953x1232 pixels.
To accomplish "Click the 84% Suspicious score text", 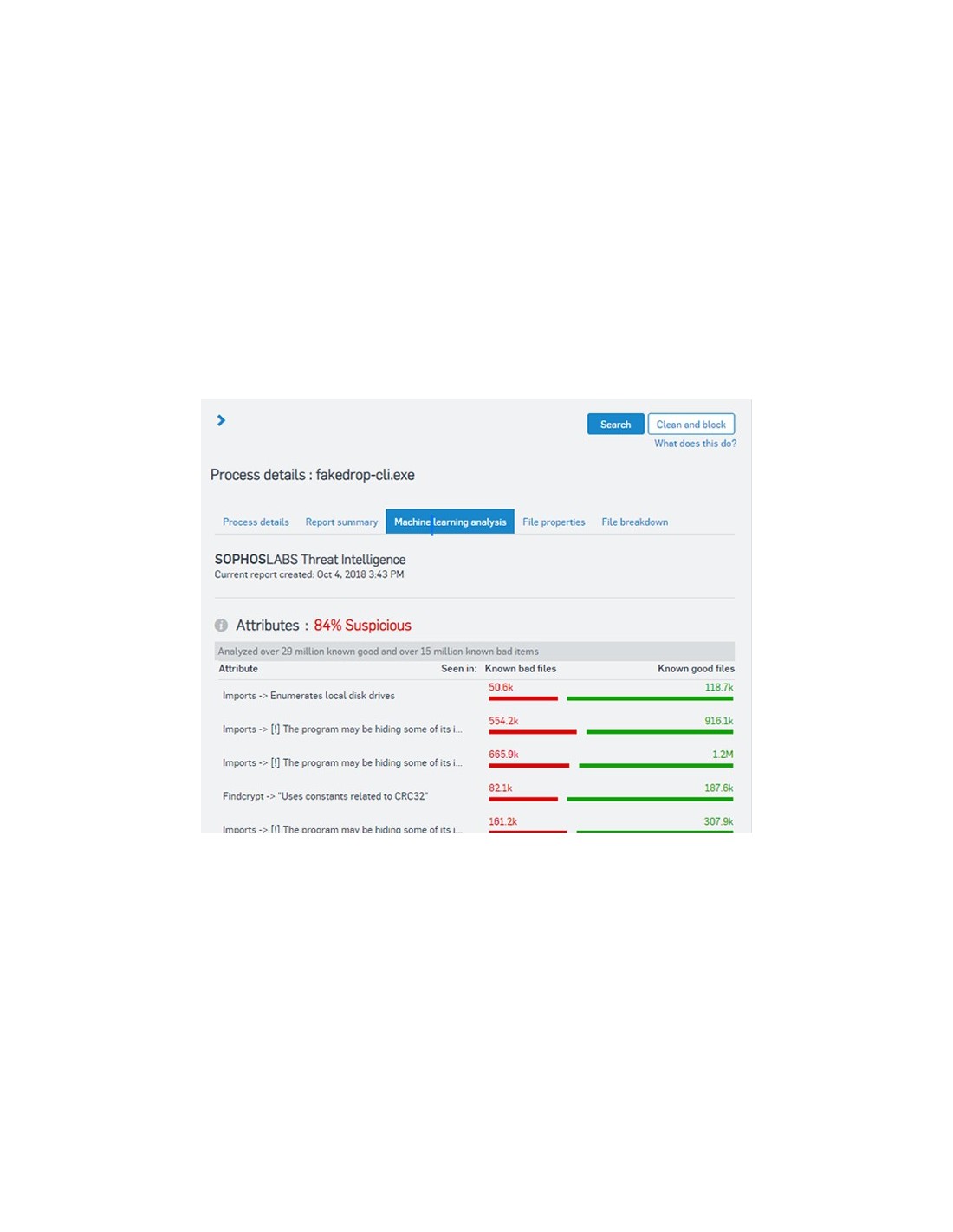I will click(x=362, y=626).
